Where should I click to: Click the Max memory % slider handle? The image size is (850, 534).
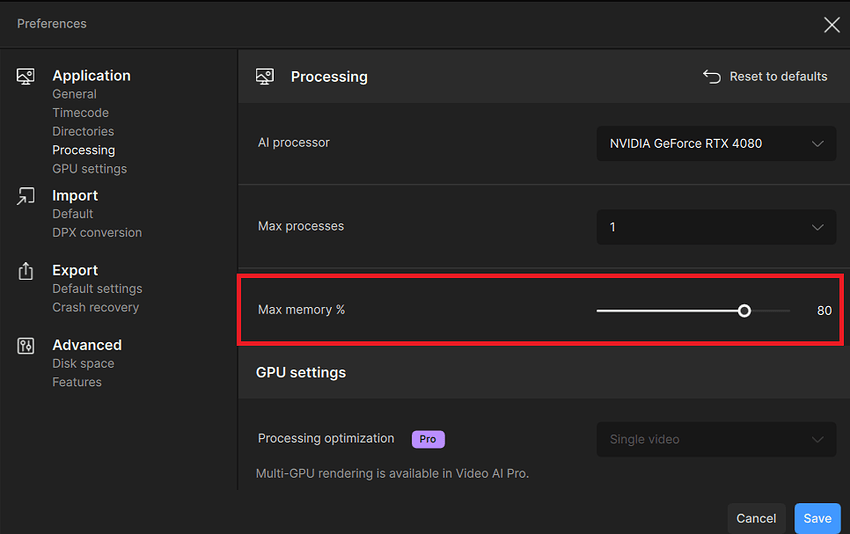(x=744, y=311)
